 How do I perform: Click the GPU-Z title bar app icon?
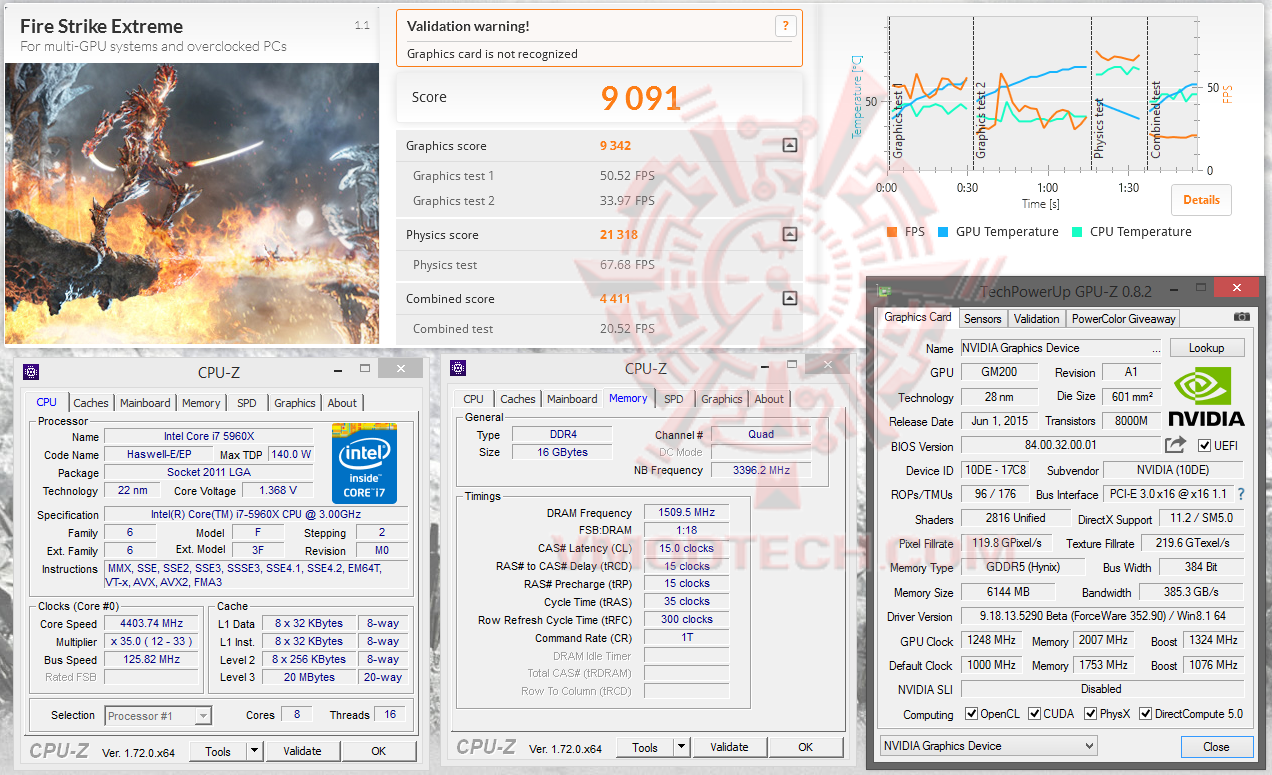pyautogui.click(x=884, y=292)
